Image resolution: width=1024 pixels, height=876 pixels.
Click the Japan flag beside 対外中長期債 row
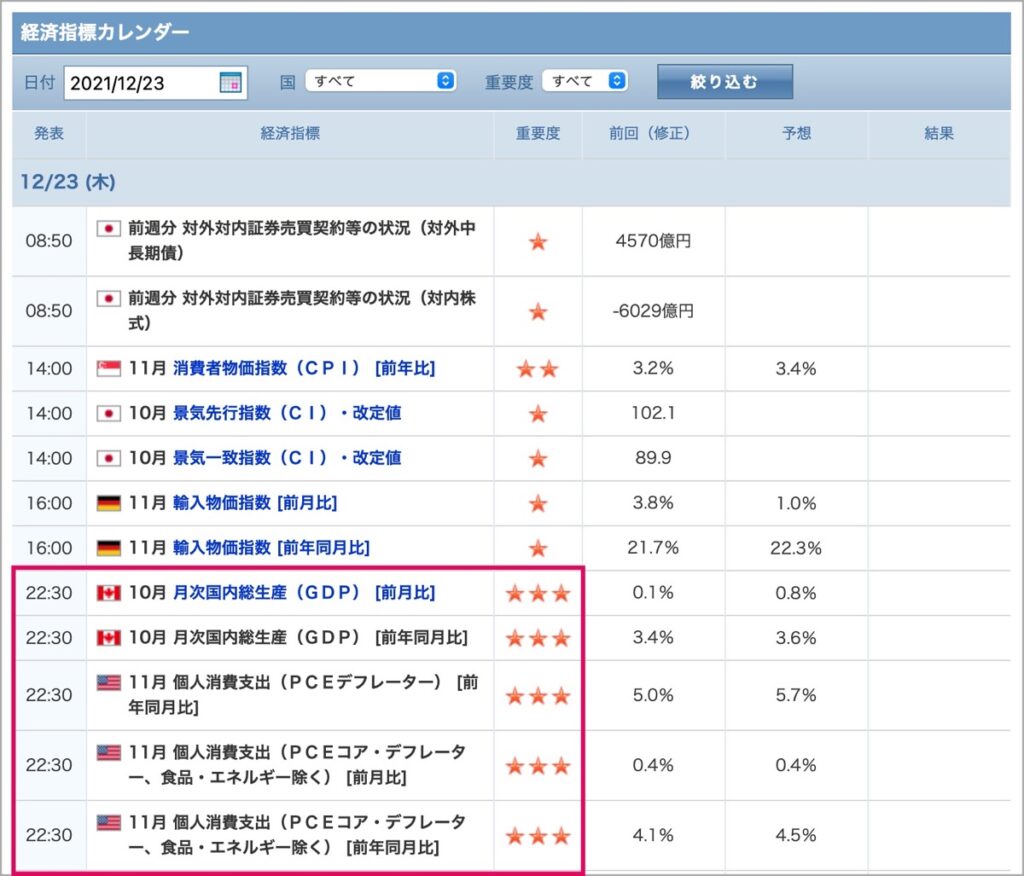tap(108, 229)
